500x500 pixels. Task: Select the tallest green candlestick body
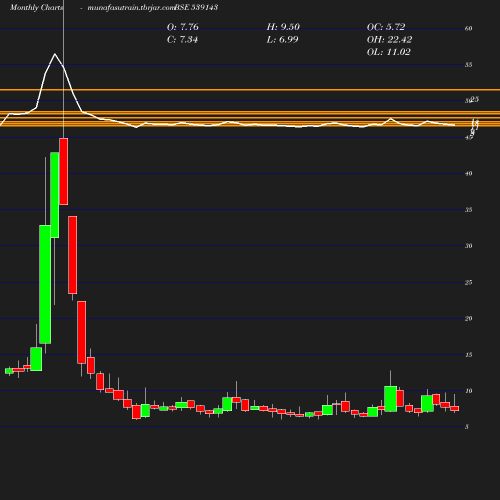pos(45,284)
